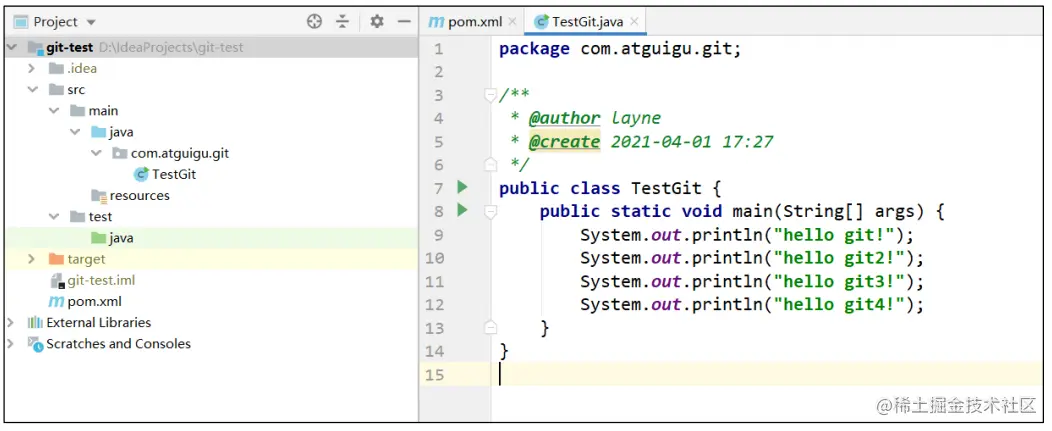Image resolution: width=1052 pixels, height=431 pixels.
Task: Click the class icon on TestGit.java tab
Action: (541, 21)
